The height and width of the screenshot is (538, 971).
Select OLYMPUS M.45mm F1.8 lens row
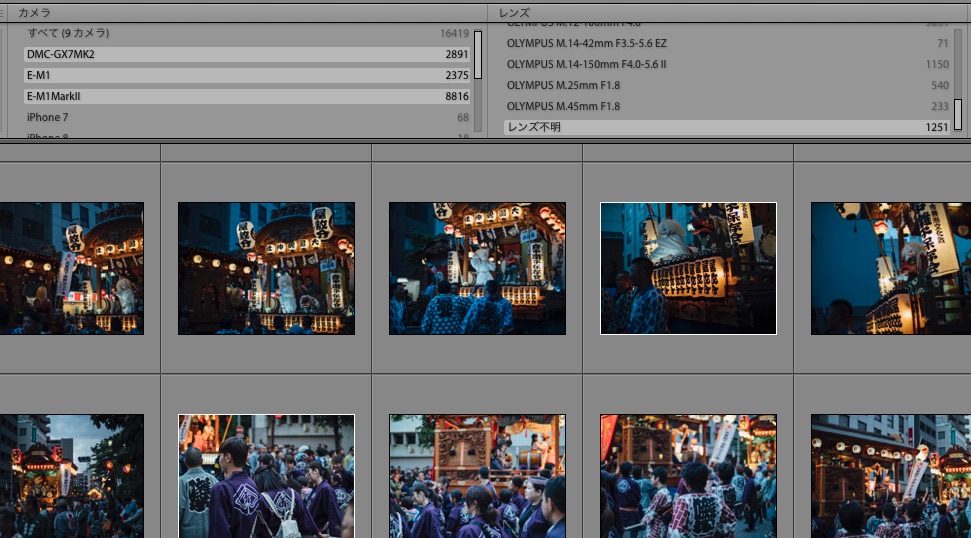tap(727, 106)
